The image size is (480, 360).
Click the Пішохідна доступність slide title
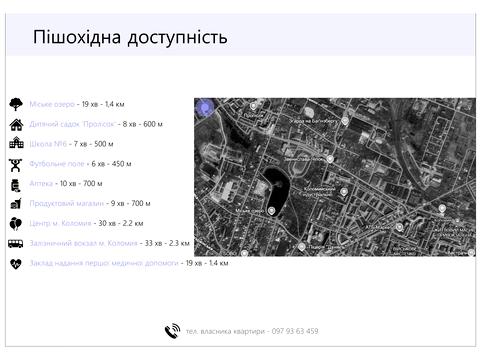pyautogui.click(x=130, y=37)
